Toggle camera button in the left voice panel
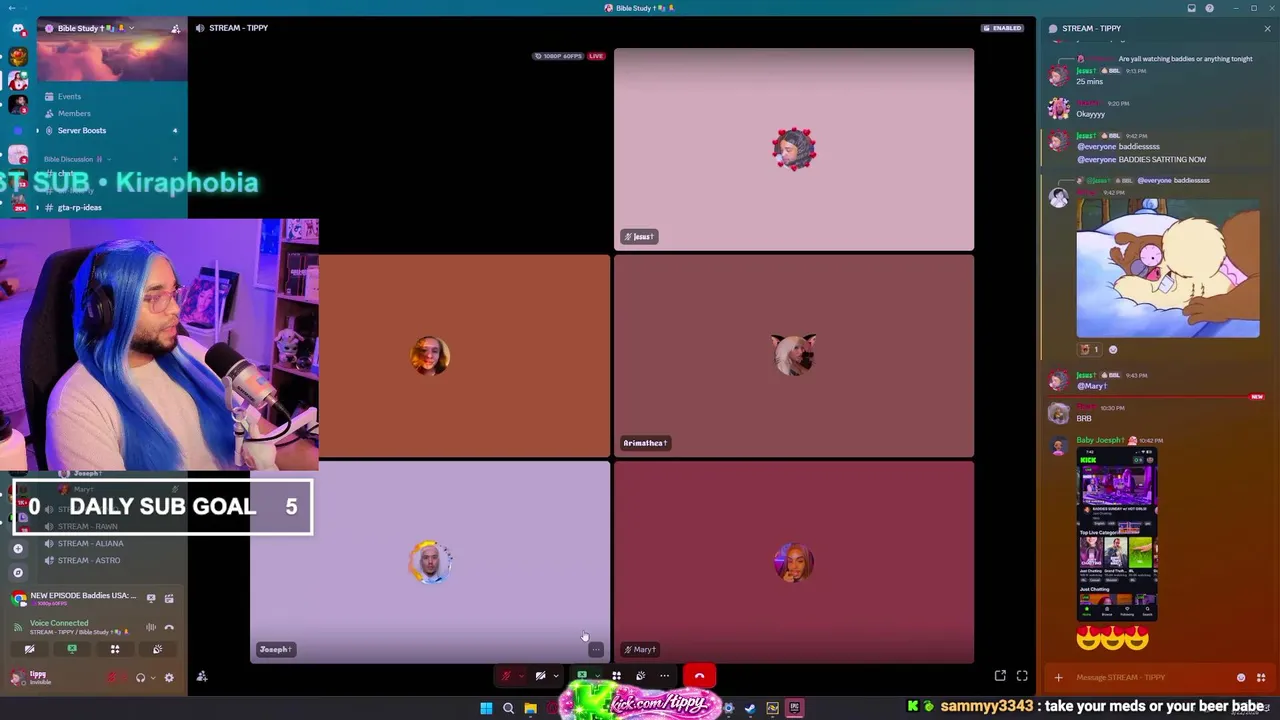1280x720 pixels. pyautogui.click(x=29, y=649)
